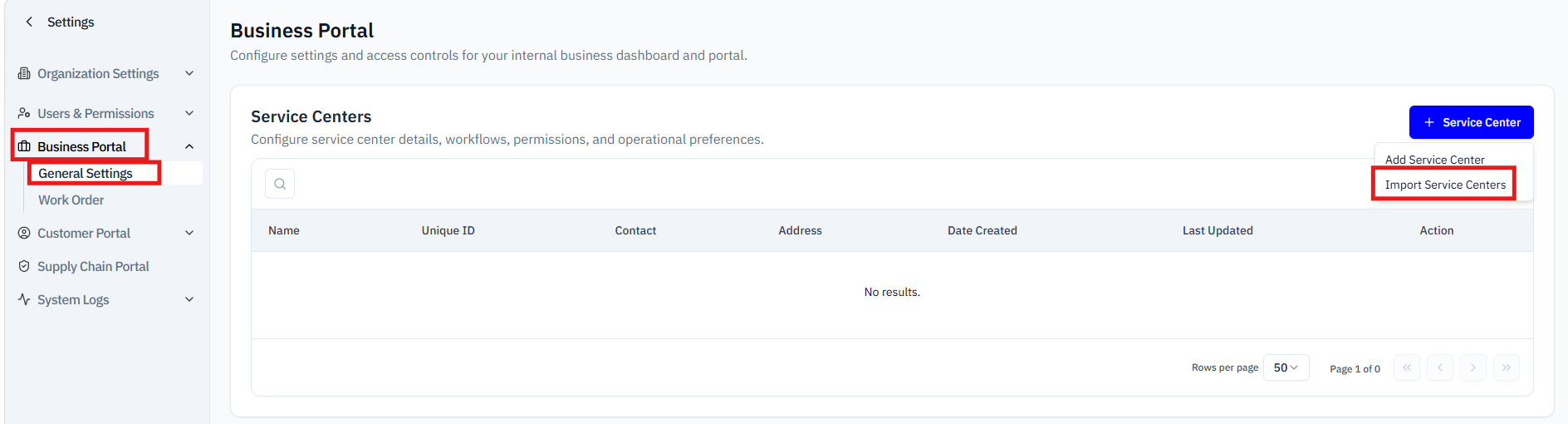Select Add Service Center menu option
1568x424 pixels.
[x=1434, y=160]
